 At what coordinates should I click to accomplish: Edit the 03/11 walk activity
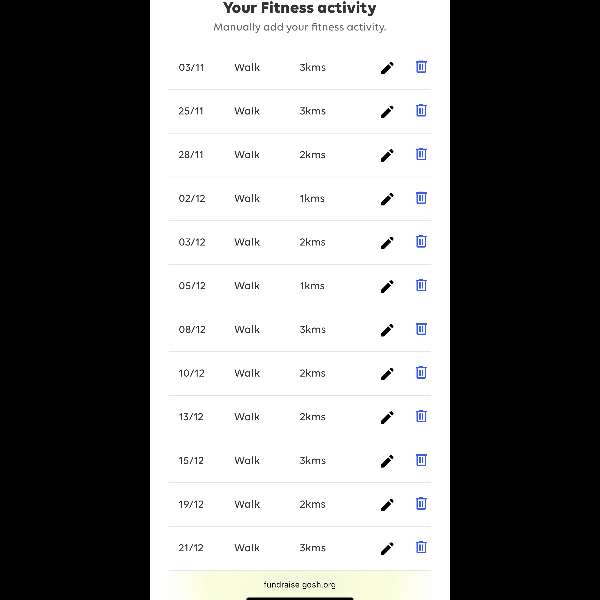(387, 68)
